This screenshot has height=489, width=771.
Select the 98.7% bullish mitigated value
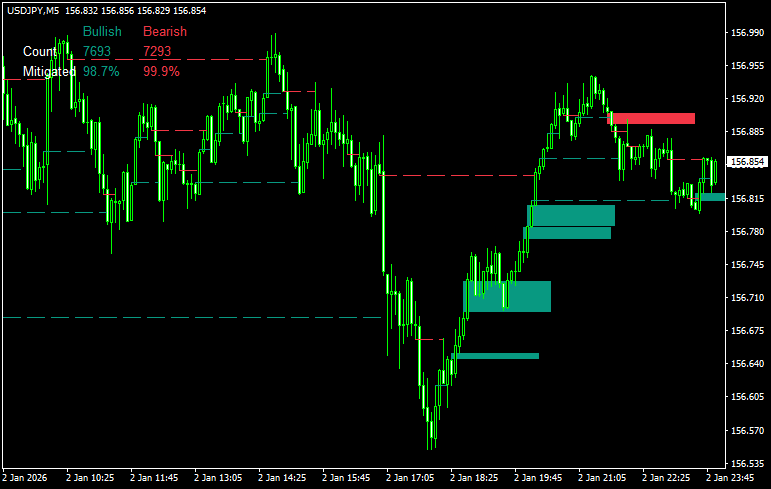coord(101,72)
